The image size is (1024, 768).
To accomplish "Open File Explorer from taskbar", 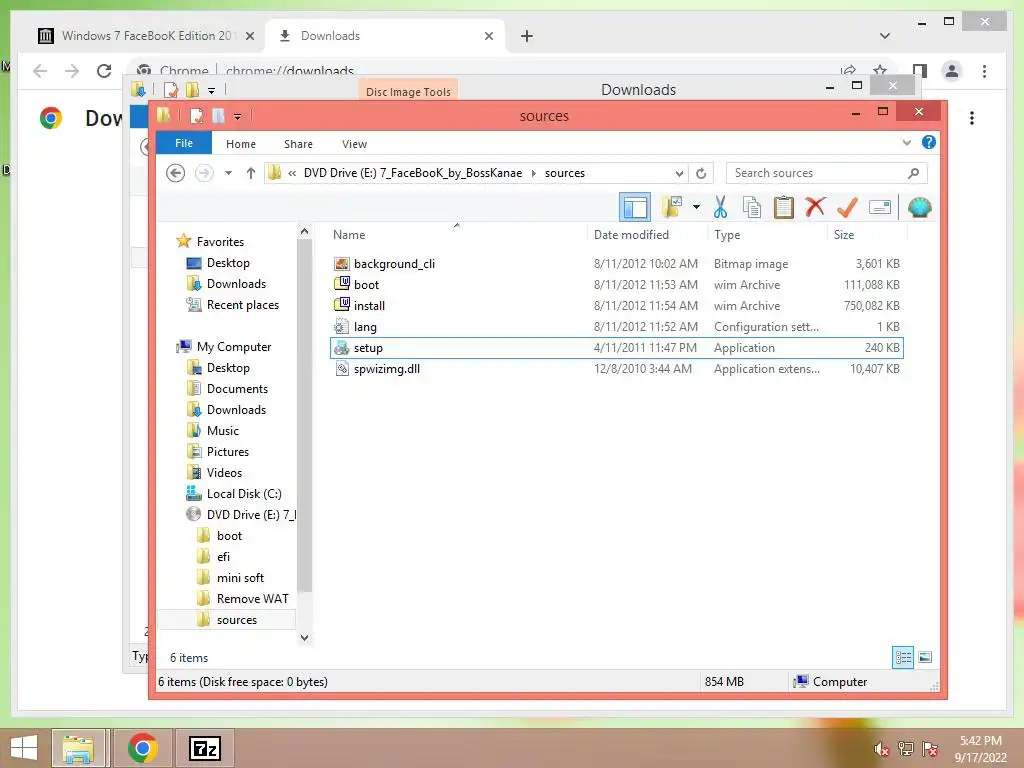I will [78, 748].
